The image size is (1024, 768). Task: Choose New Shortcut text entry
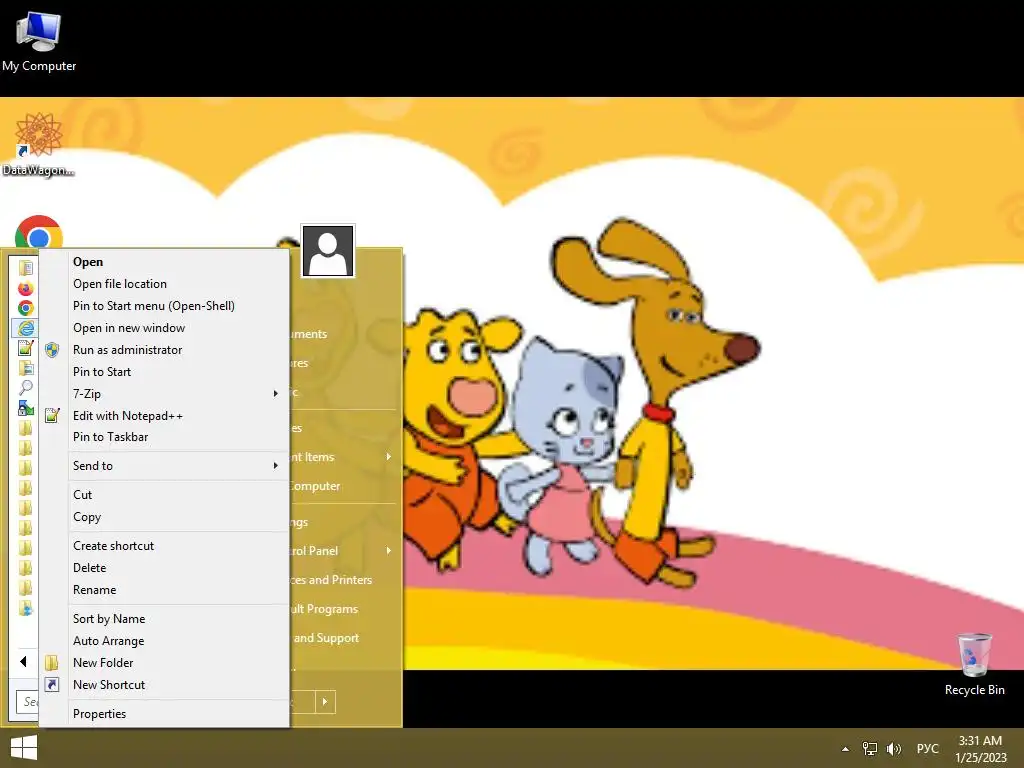109,685
